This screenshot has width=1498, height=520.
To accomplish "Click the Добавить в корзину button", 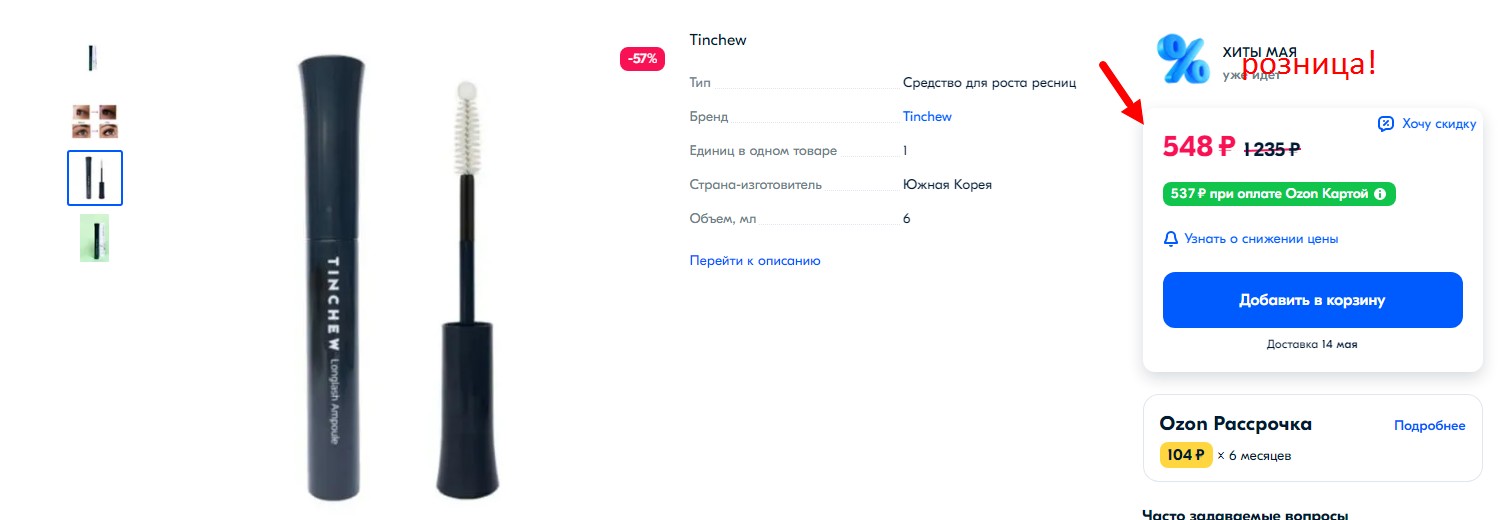I will tap(1312, 300).
